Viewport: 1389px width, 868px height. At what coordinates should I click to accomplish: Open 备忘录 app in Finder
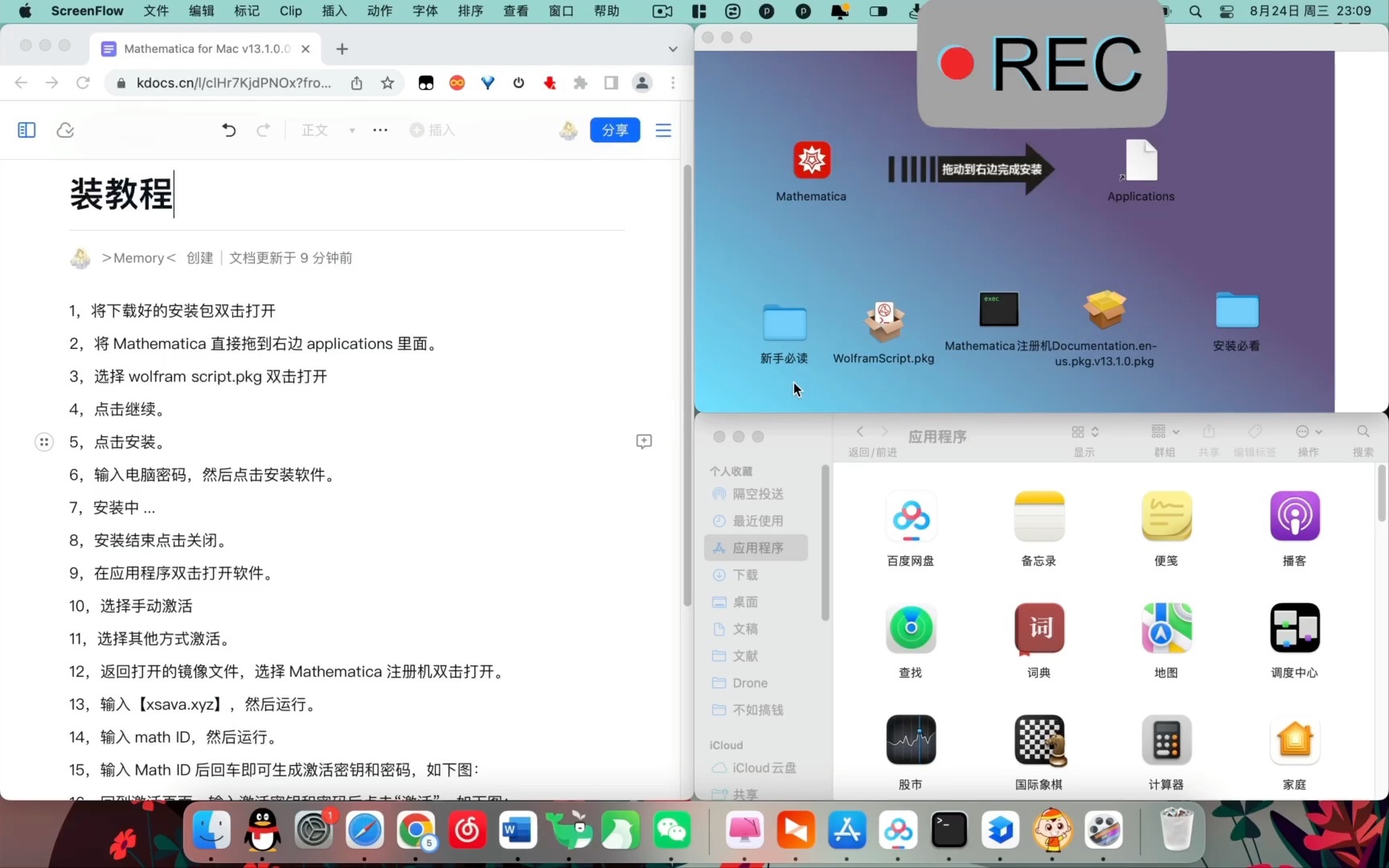pos(1039,517)
